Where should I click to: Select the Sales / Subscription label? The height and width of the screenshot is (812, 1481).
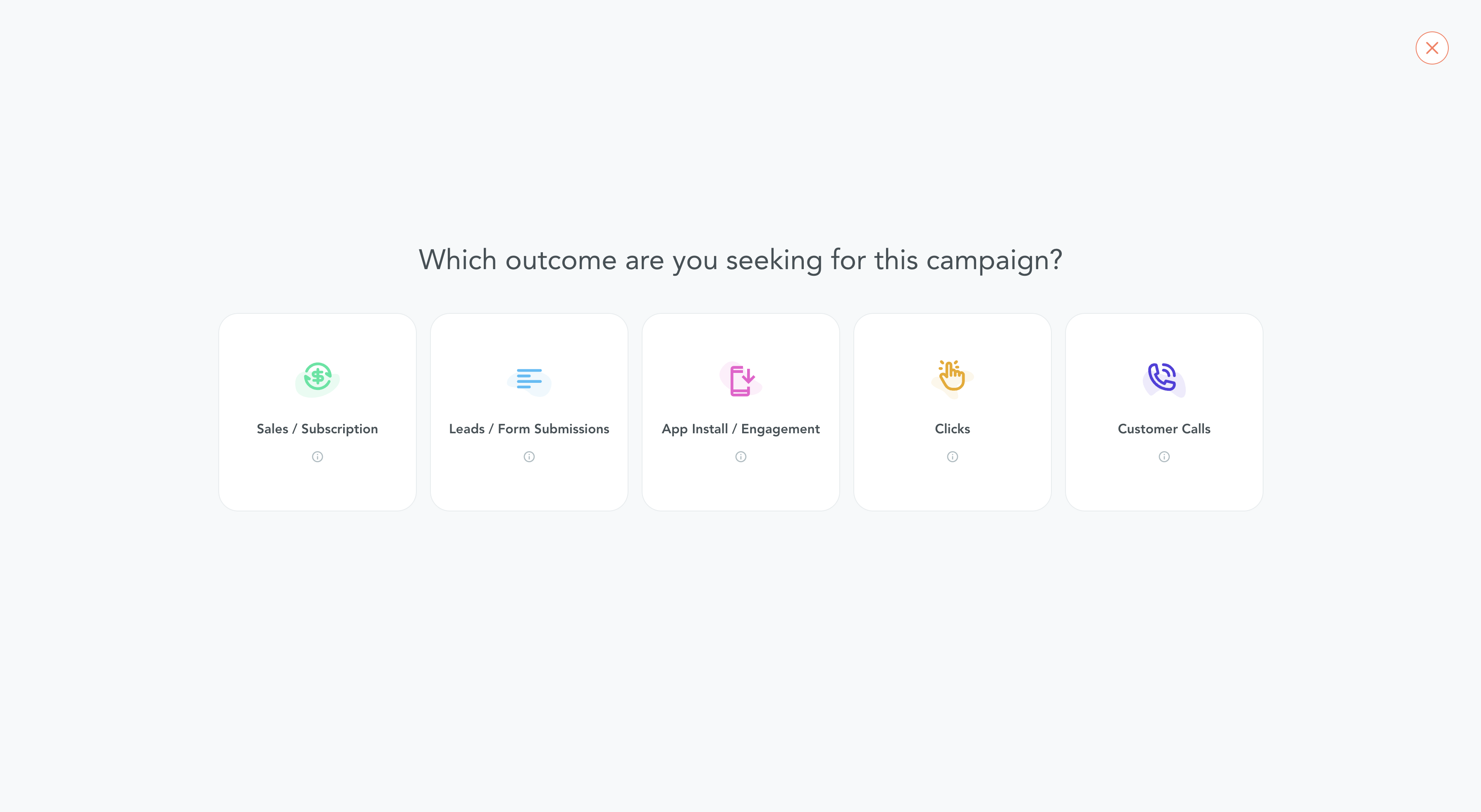click(318, 429)
